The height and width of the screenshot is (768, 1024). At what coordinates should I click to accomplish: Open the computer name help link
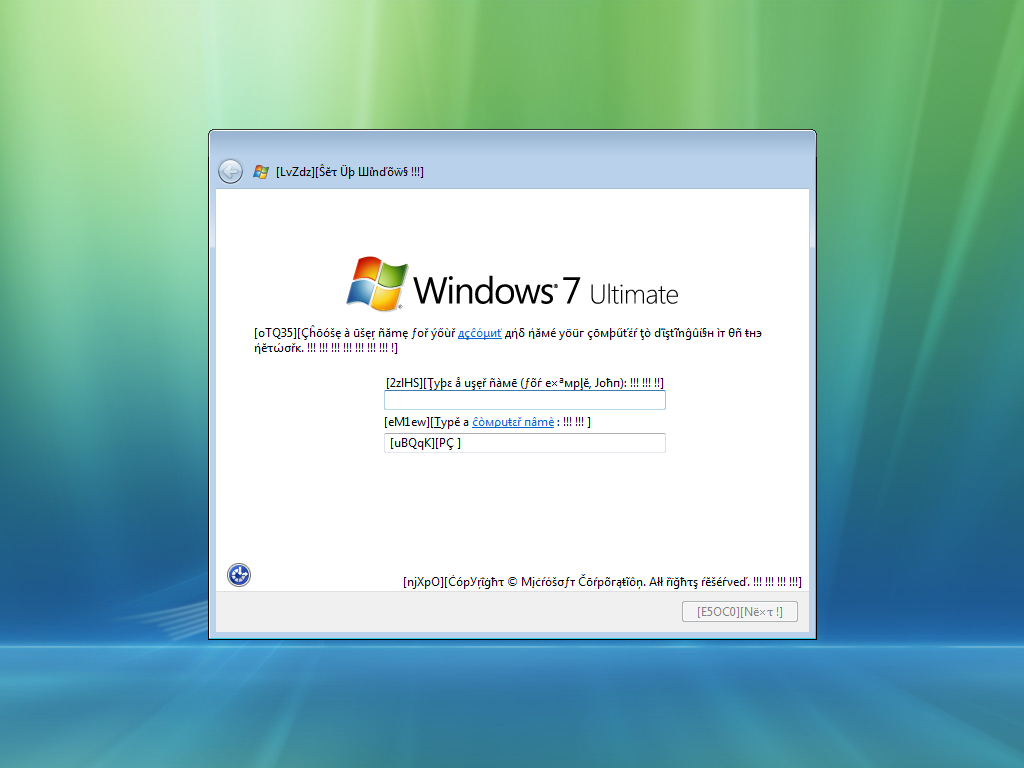[513, 422]
